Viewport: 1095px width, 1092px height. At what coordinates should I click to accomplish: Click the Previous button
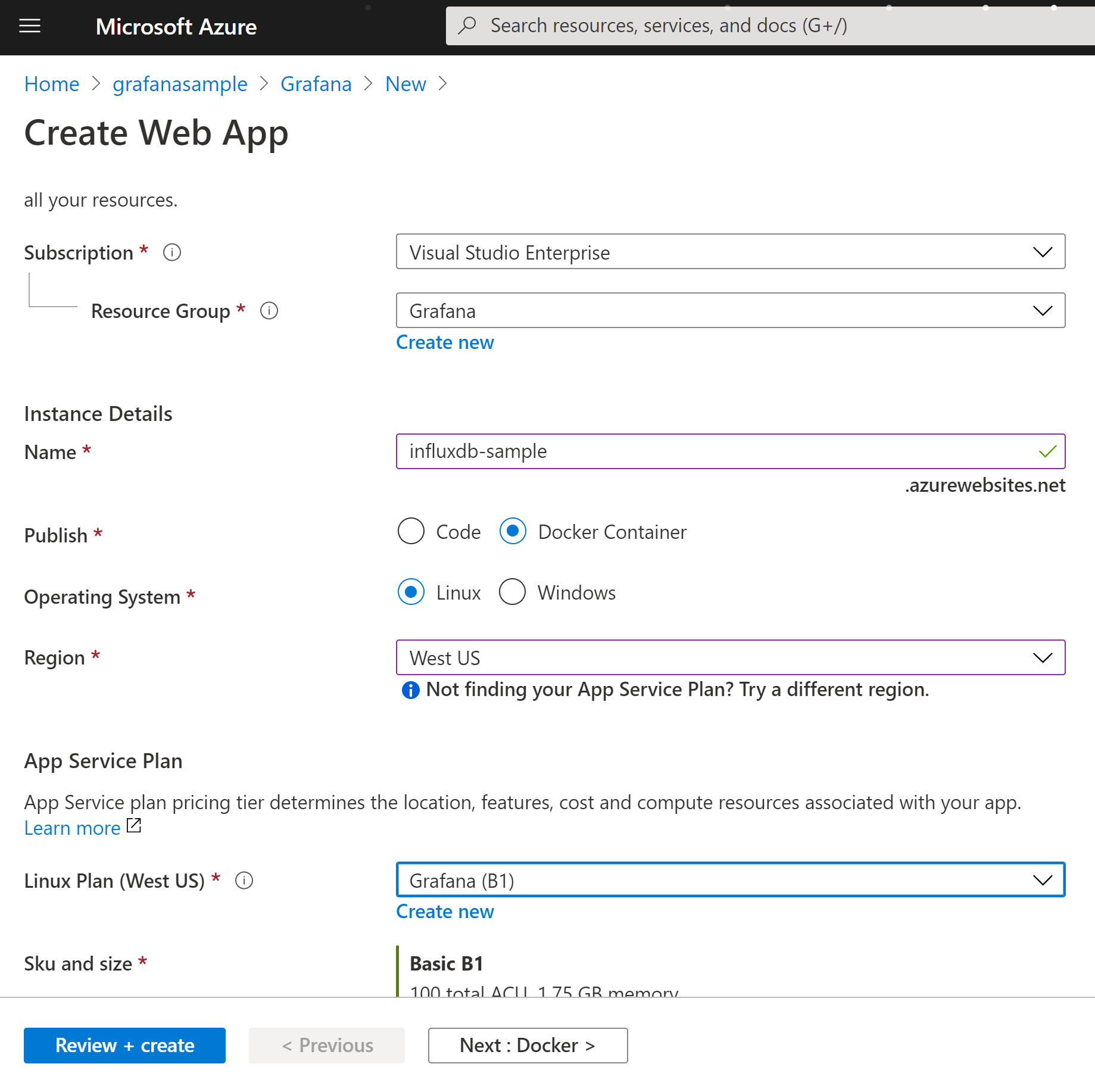click(x=327, y=1046)
